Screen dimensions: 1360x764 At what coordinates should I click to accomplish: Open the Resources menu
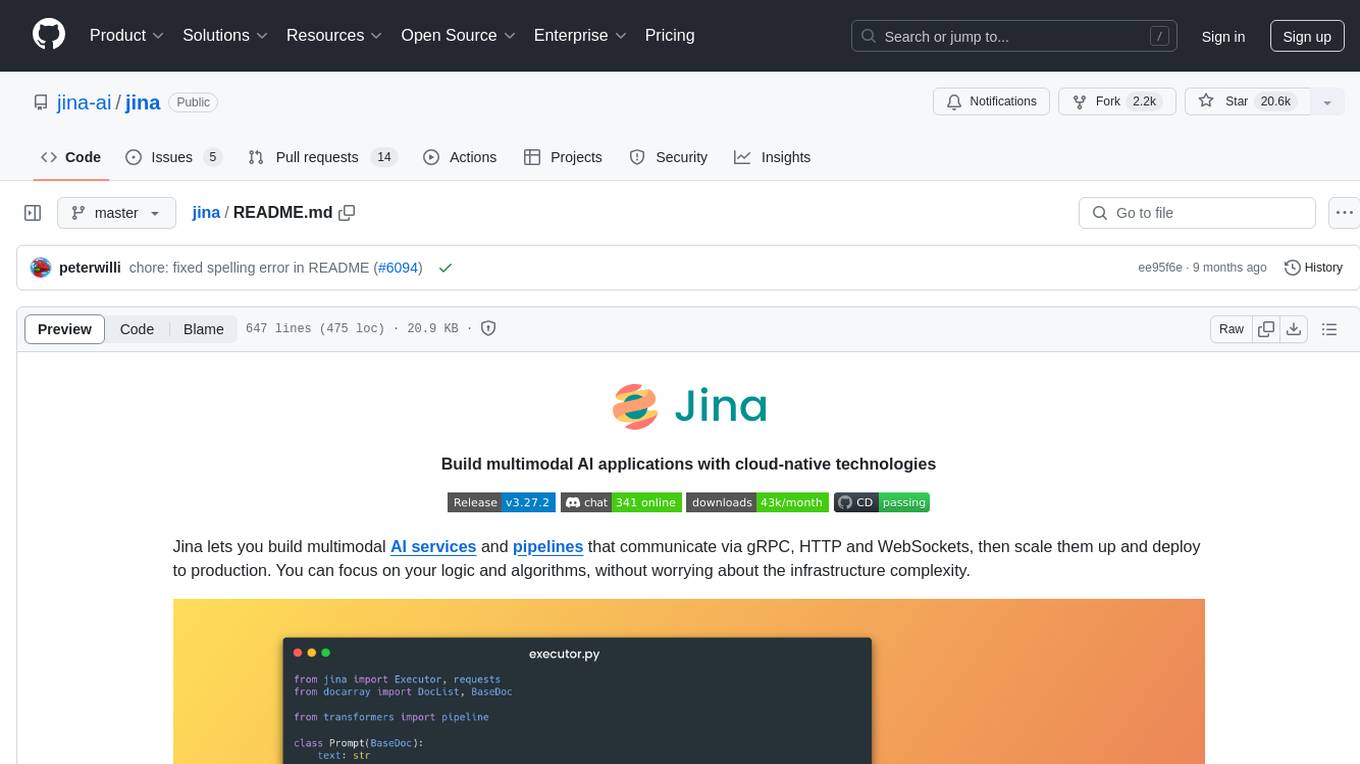pyautogui.click(x=334, y=35)
